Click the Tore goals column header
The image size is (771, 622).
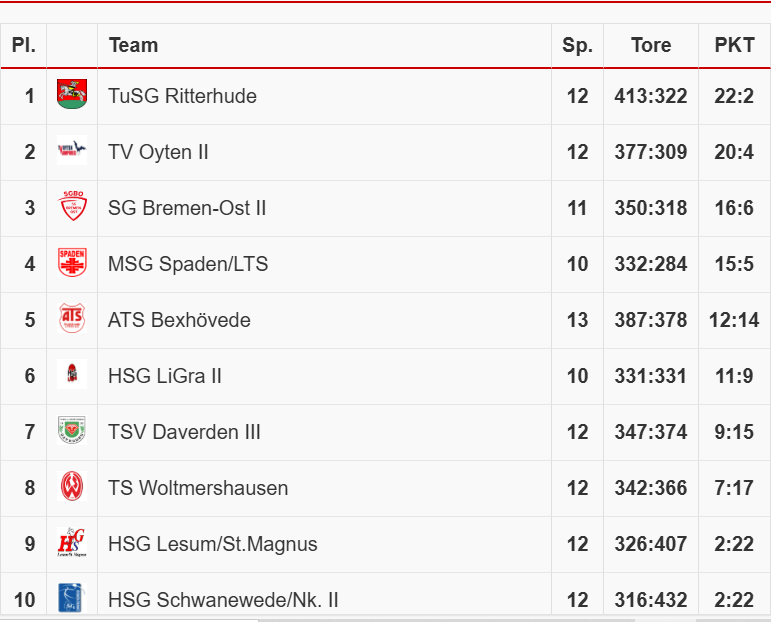650,45
